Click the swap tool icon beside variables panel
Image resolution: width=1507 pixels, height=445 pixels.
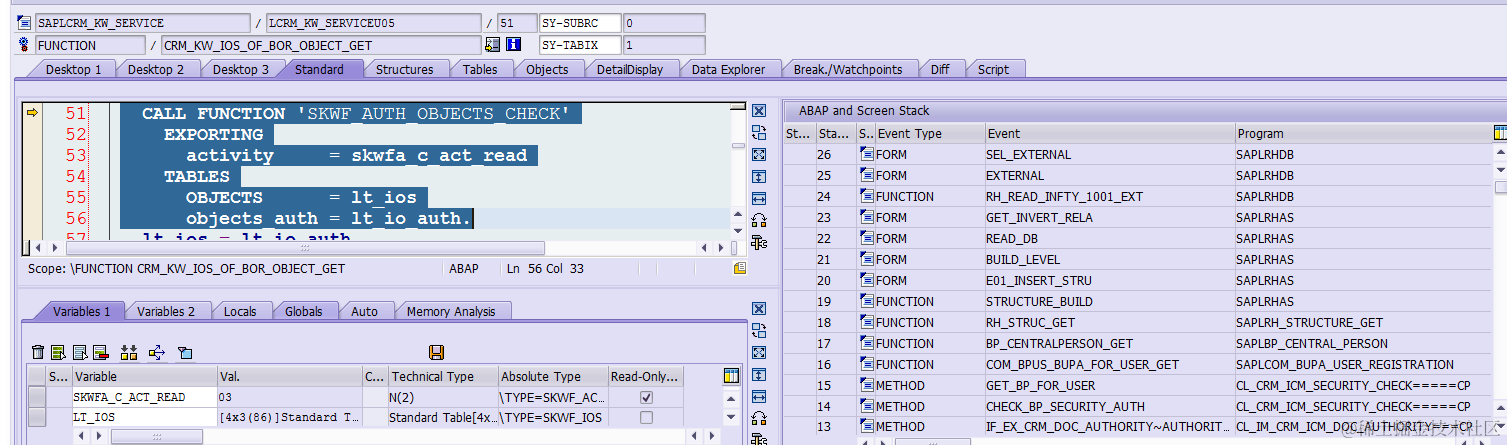coord(759,331)
